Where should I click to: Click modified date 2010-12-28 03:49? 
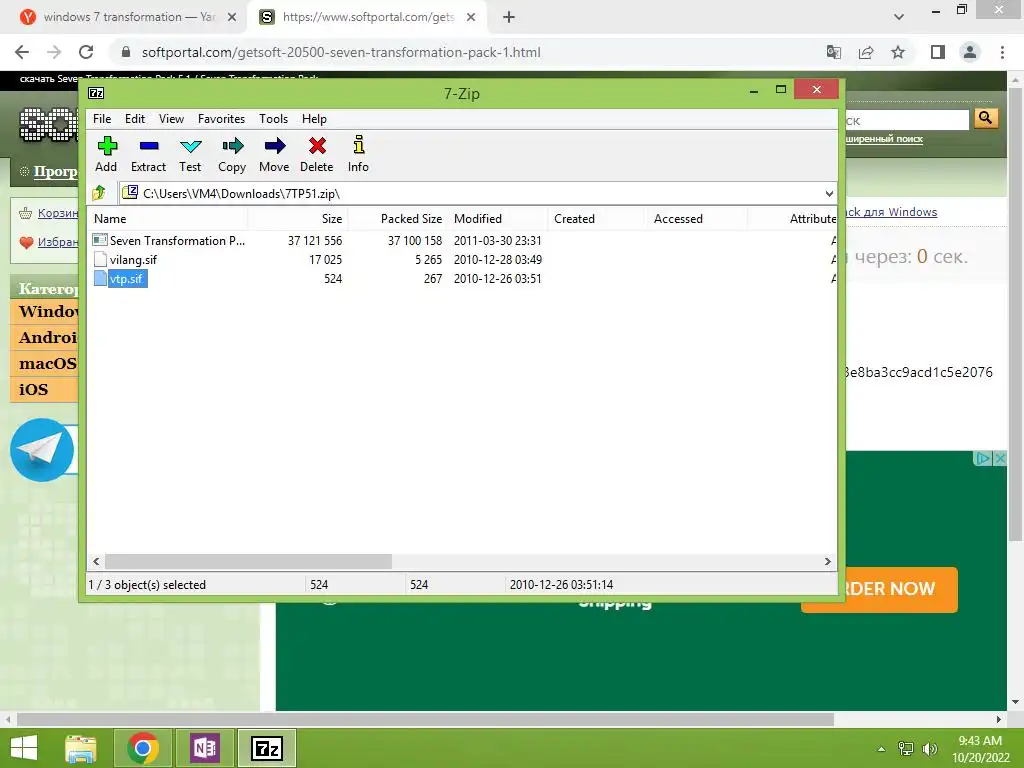tap(498, 259)
